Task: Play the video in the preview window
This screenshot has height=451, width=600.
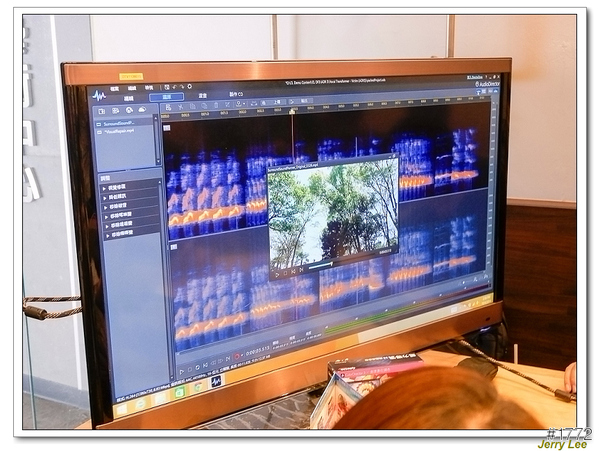Action: point(277,274)
